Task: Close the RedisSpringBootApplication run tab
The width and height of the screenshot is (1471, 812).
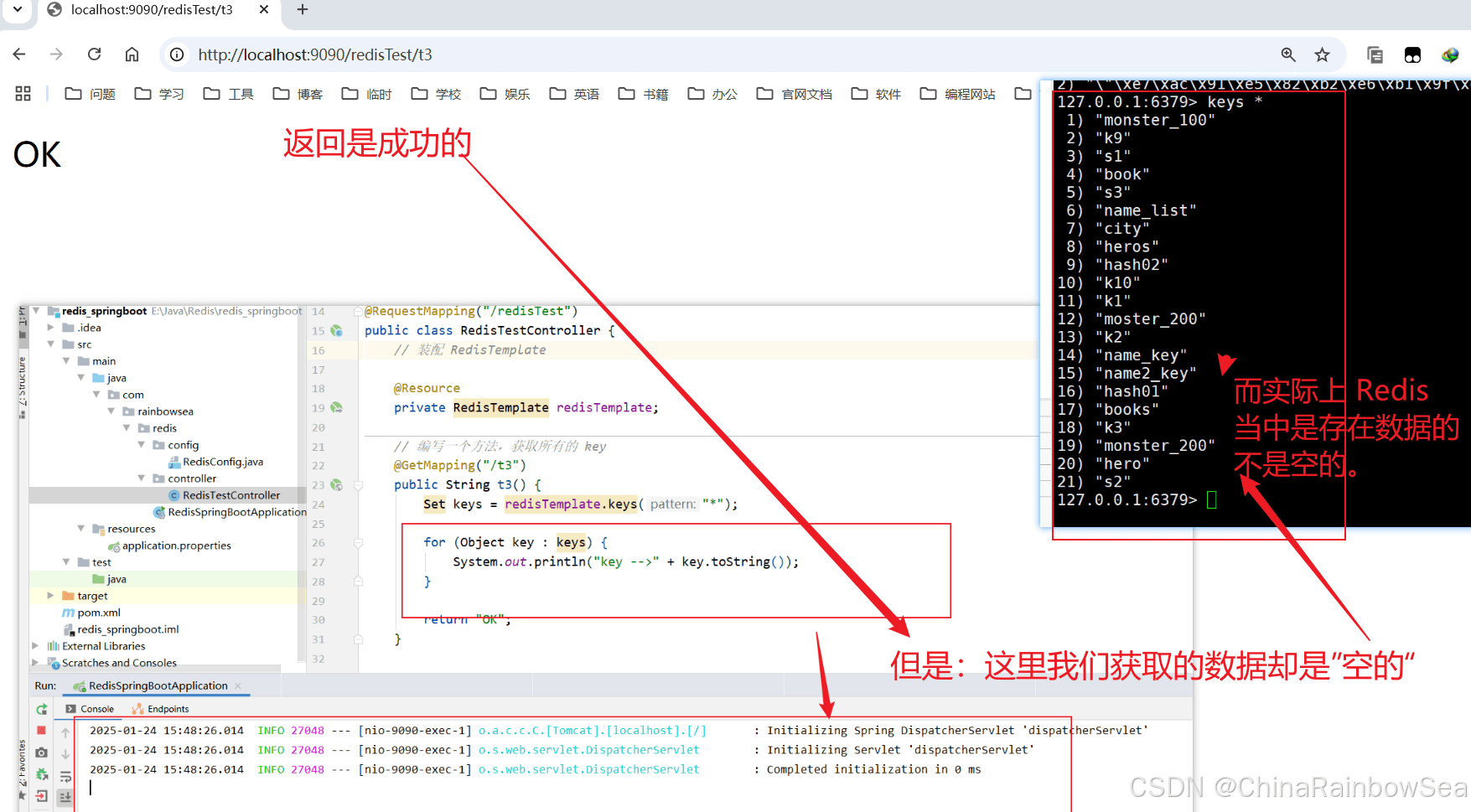Action: click(238, 685)
